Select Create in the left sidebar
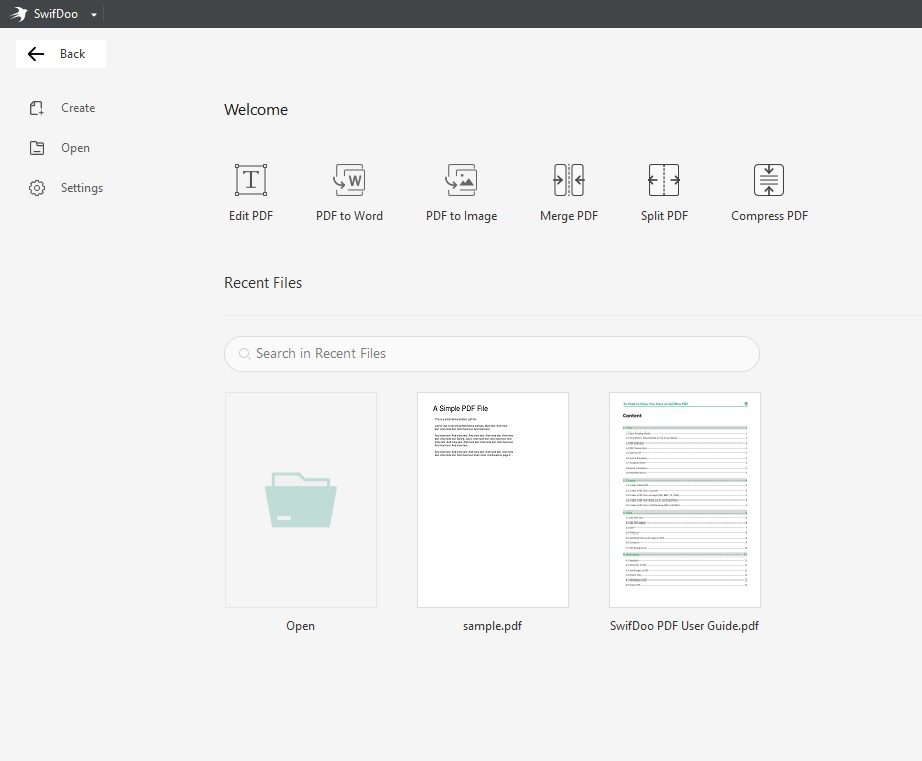 click(62, 108)
